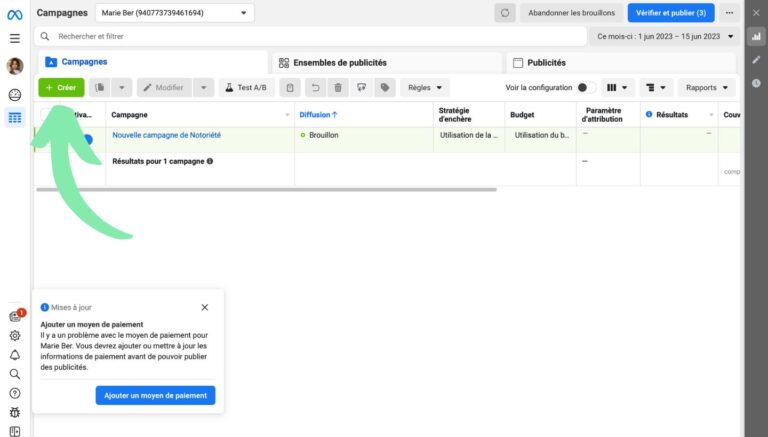Open notifications bell in sidebar
The image size is (768, 437).
(x=15, y=355)
